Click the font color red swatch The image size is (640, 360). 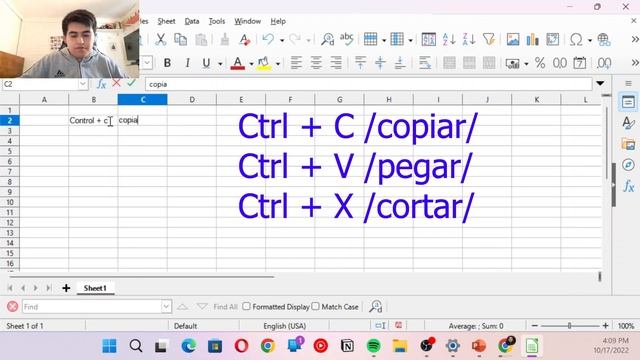click(x=238, y=63)
